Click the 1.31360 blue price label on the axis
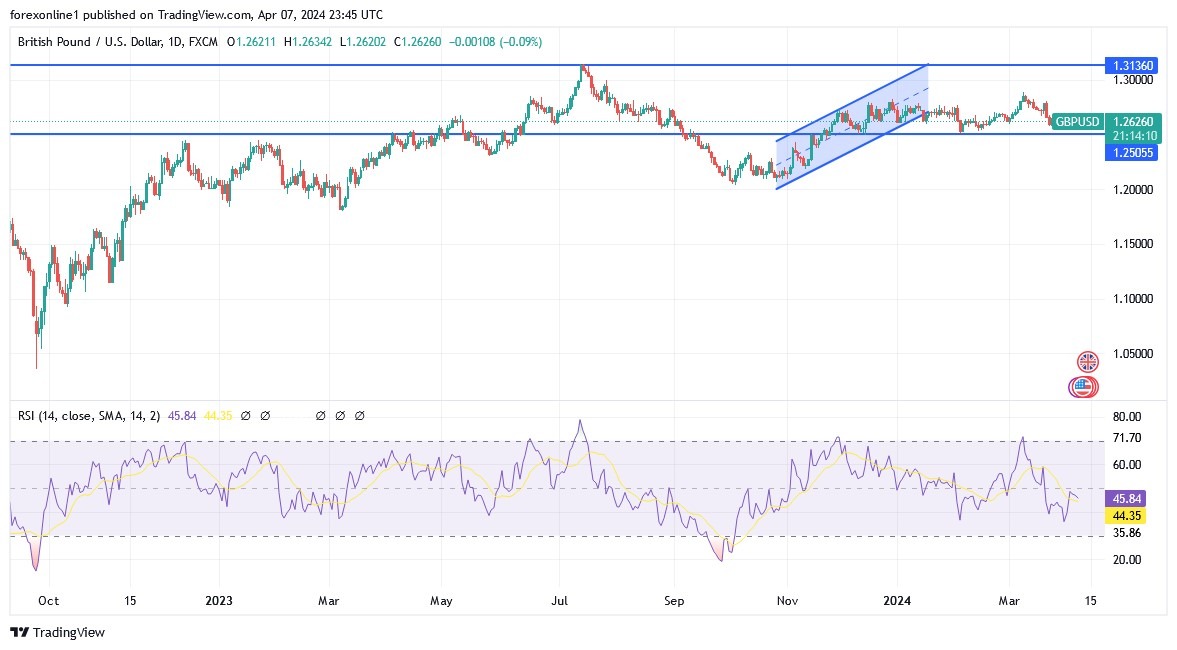 pos(1131,64)
